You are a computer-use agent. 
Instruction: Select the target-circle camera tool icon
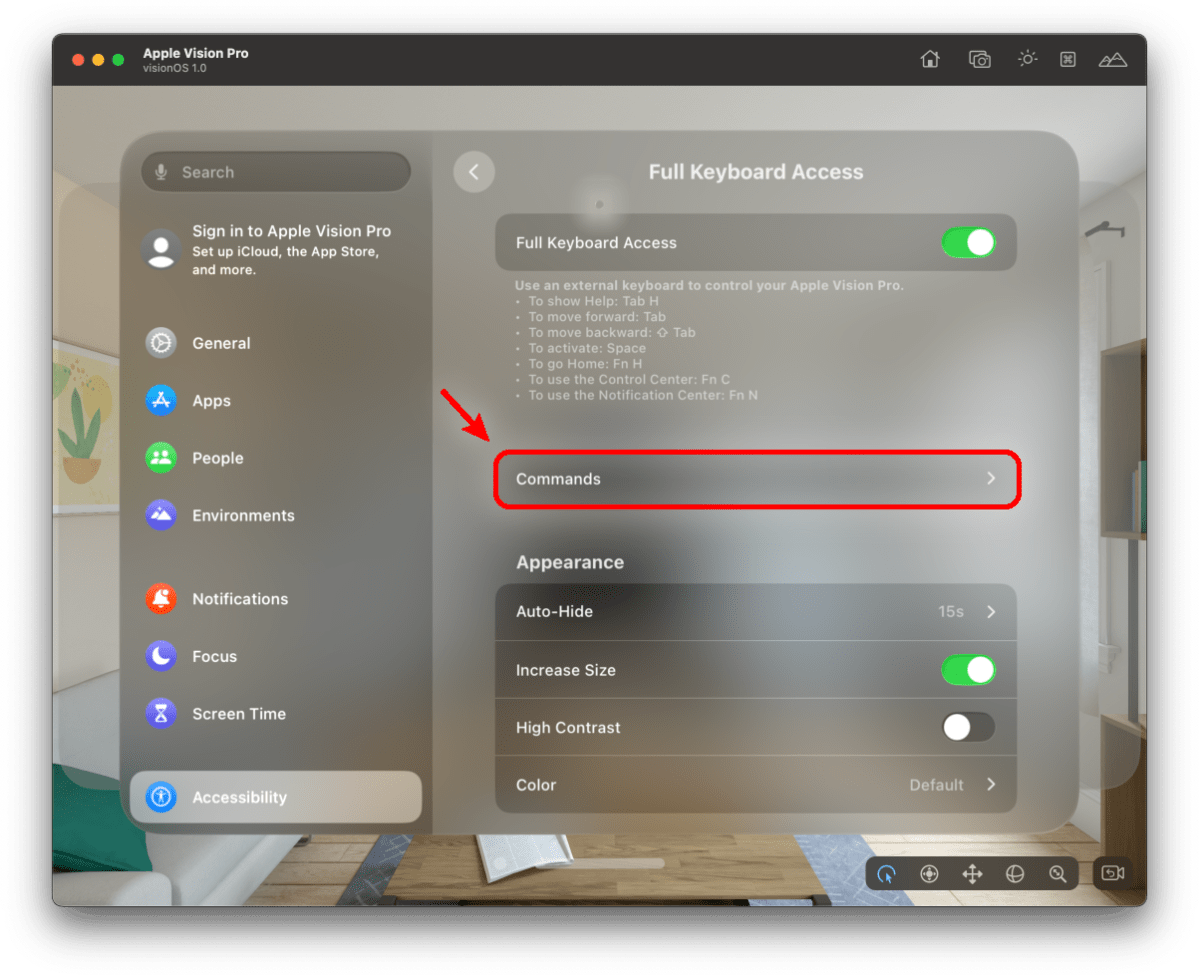[x=929, y=874]
